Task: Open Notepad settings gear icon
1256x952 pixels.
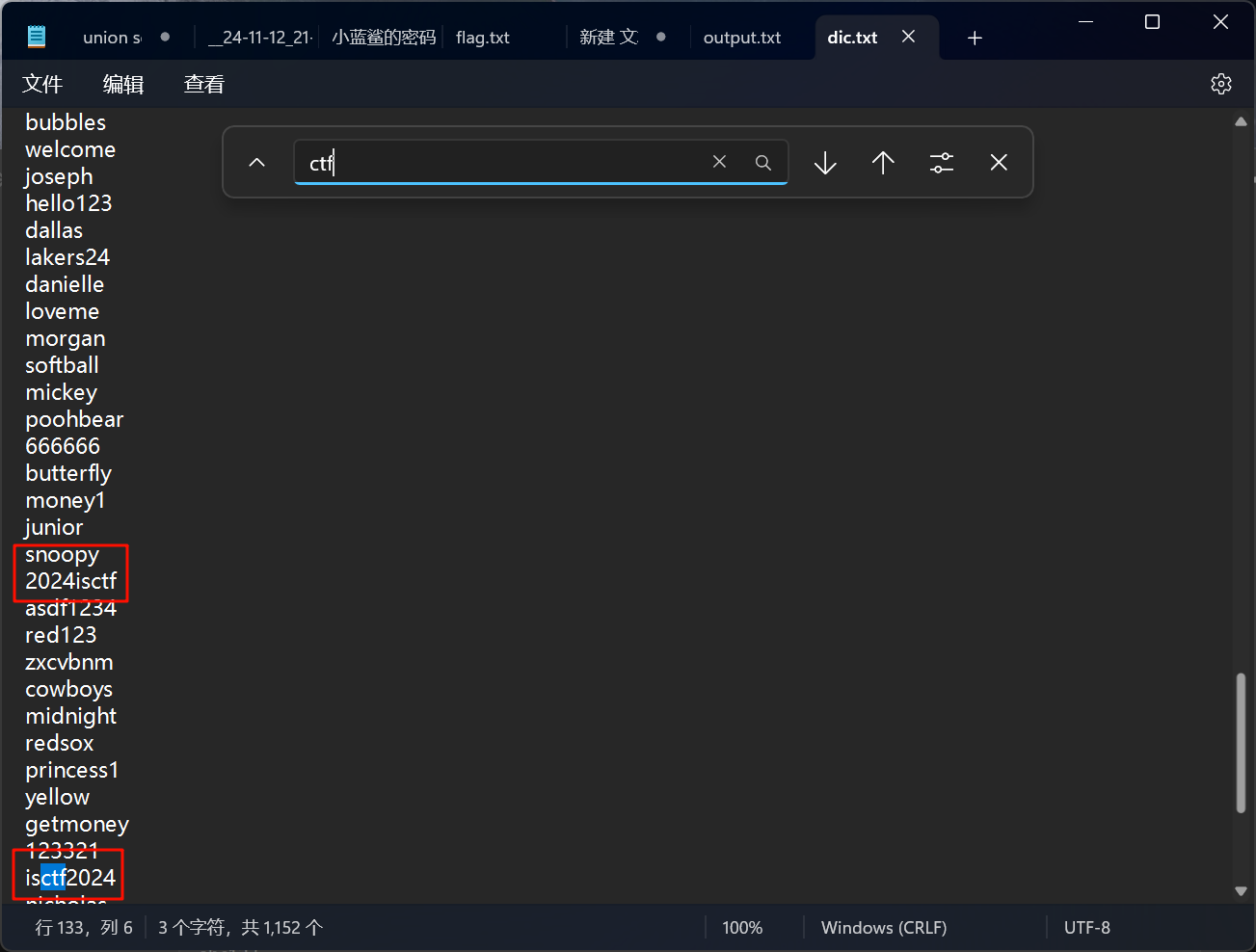Action: pos(1220,84)
